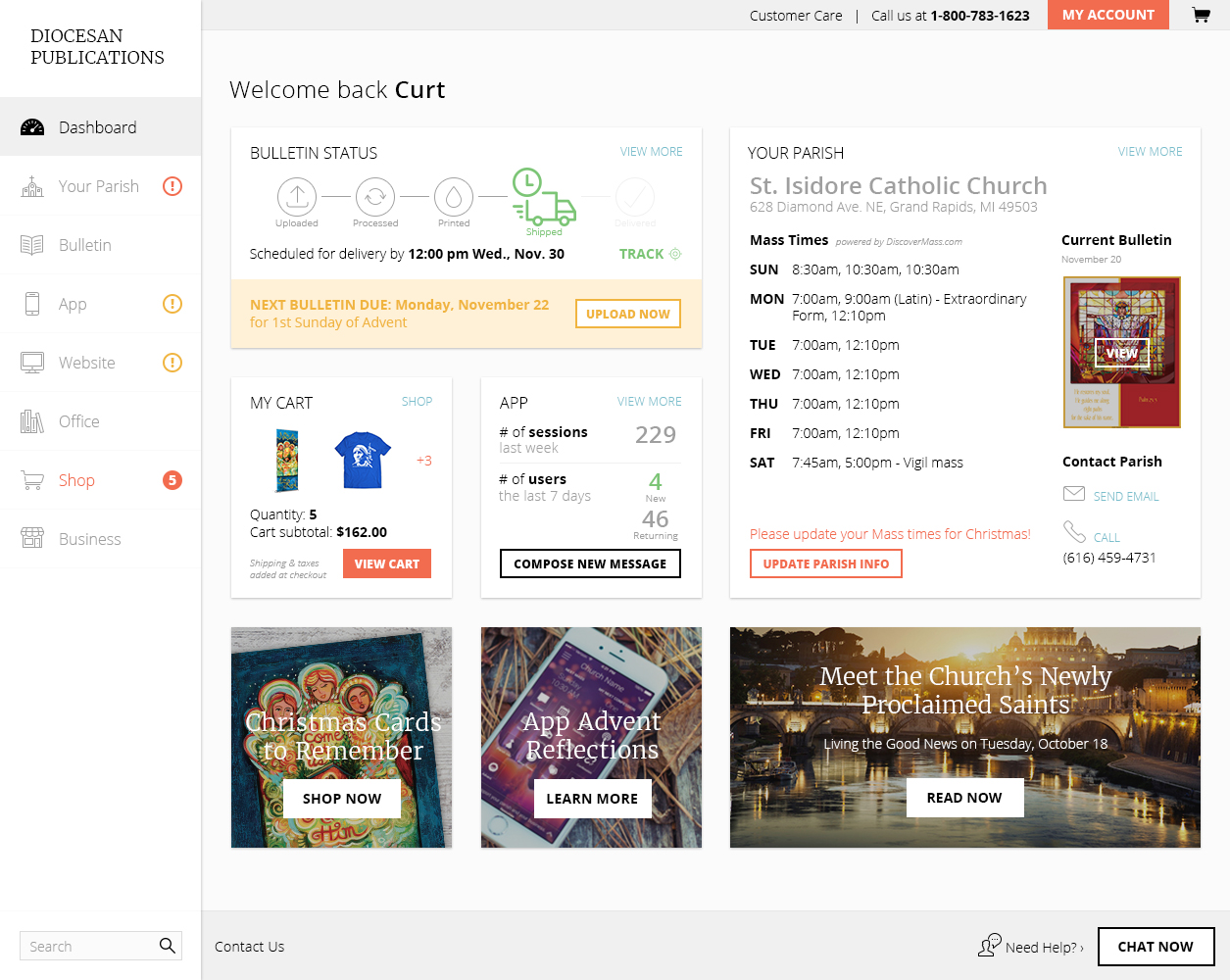Click the Upload Now button

coord(628,314)
